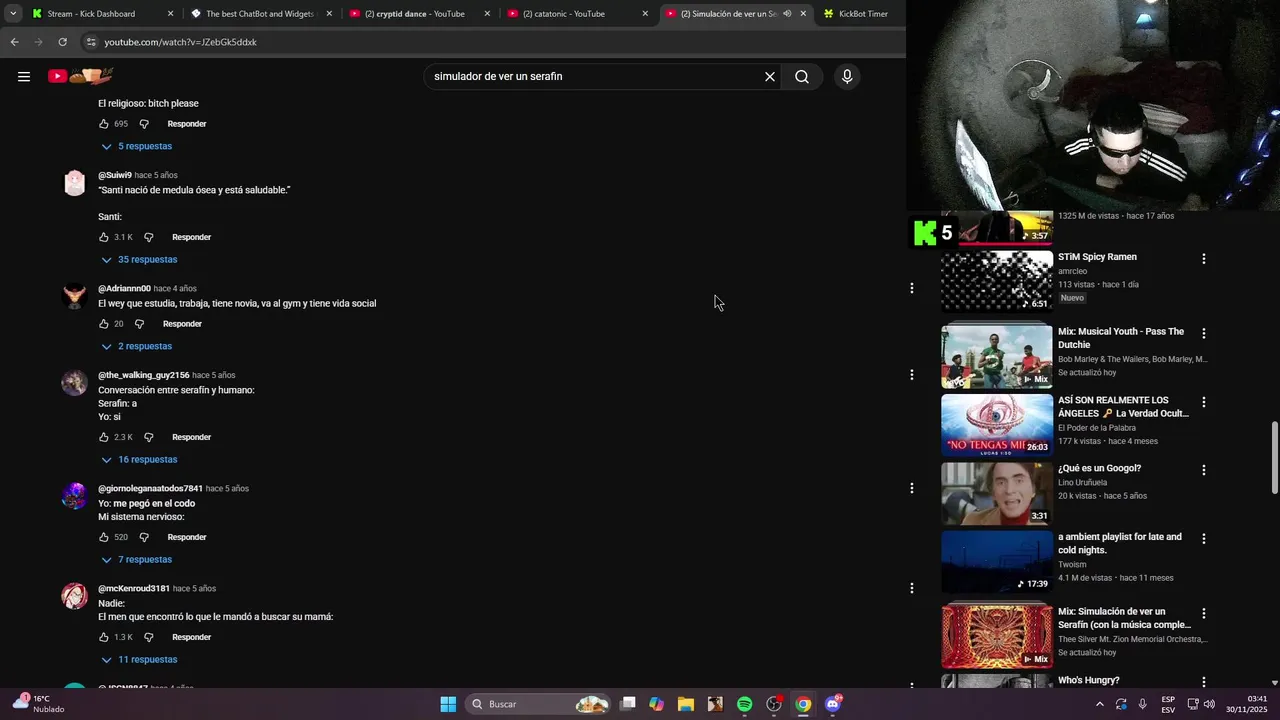The width and height of the screenshot is (1280, 720).
Task: Start voice search with the microphone
Action: pos(847,76)
